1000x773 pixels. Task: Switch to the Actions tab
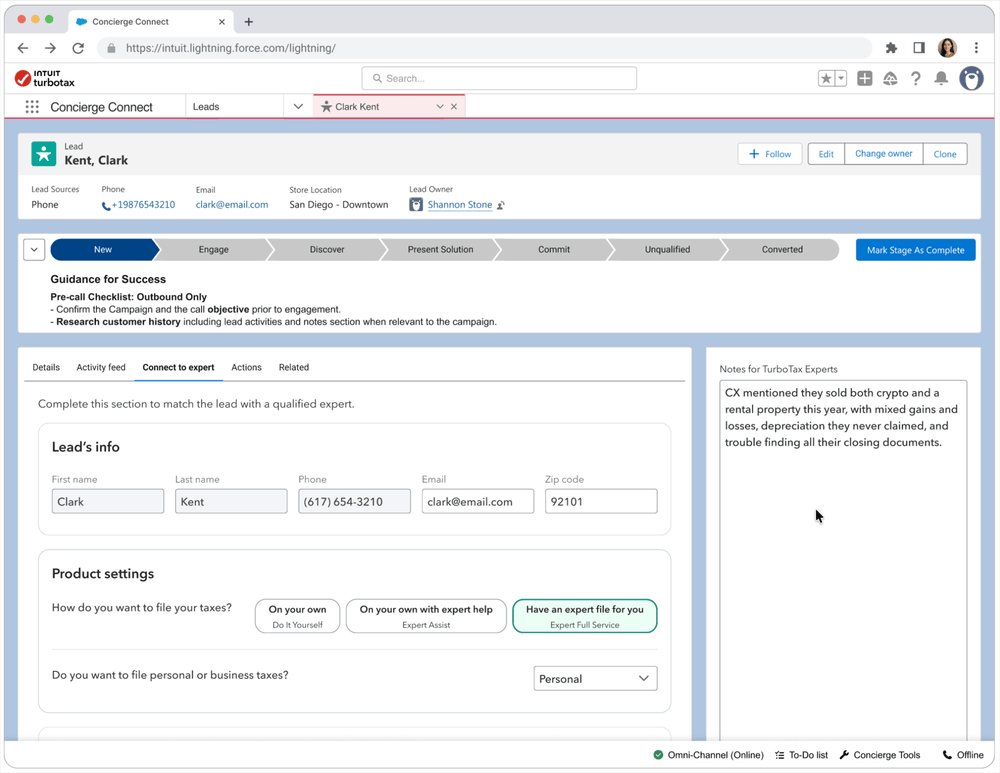(246, 367)
